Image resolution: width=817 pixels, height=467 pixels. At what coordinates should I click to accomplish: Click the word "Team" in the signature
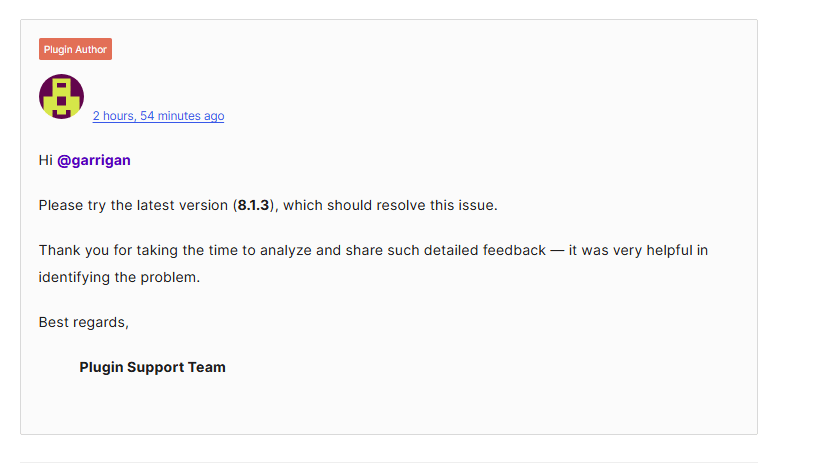207,367
